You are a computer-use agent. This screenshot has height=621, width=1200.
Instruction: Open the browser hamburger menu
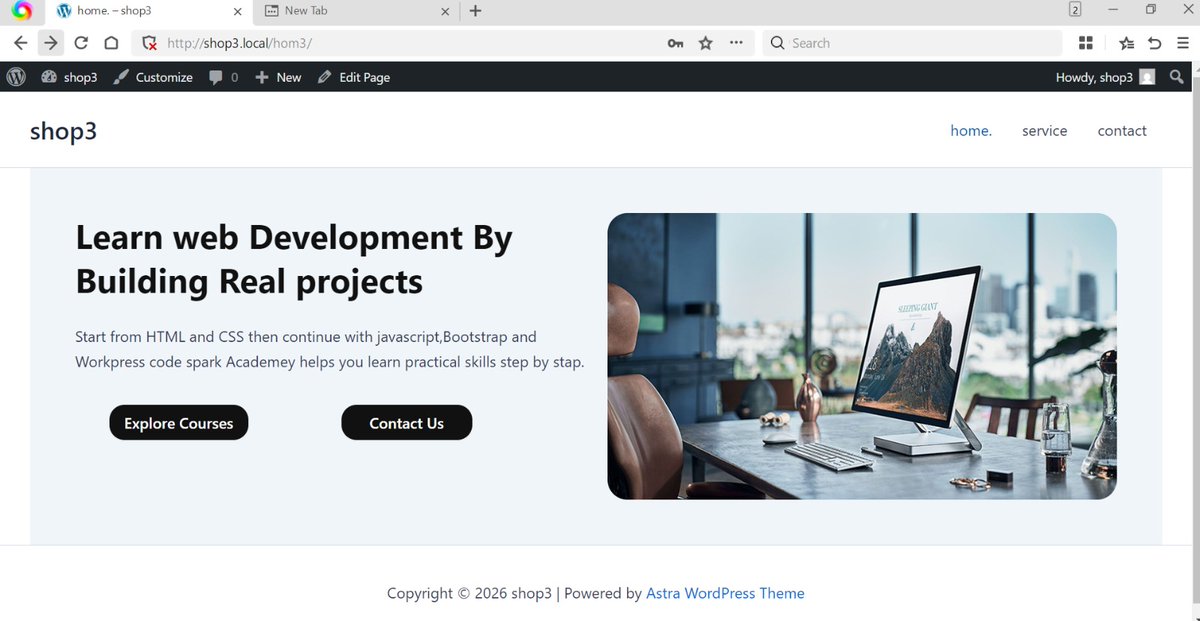coord(1181,43)
